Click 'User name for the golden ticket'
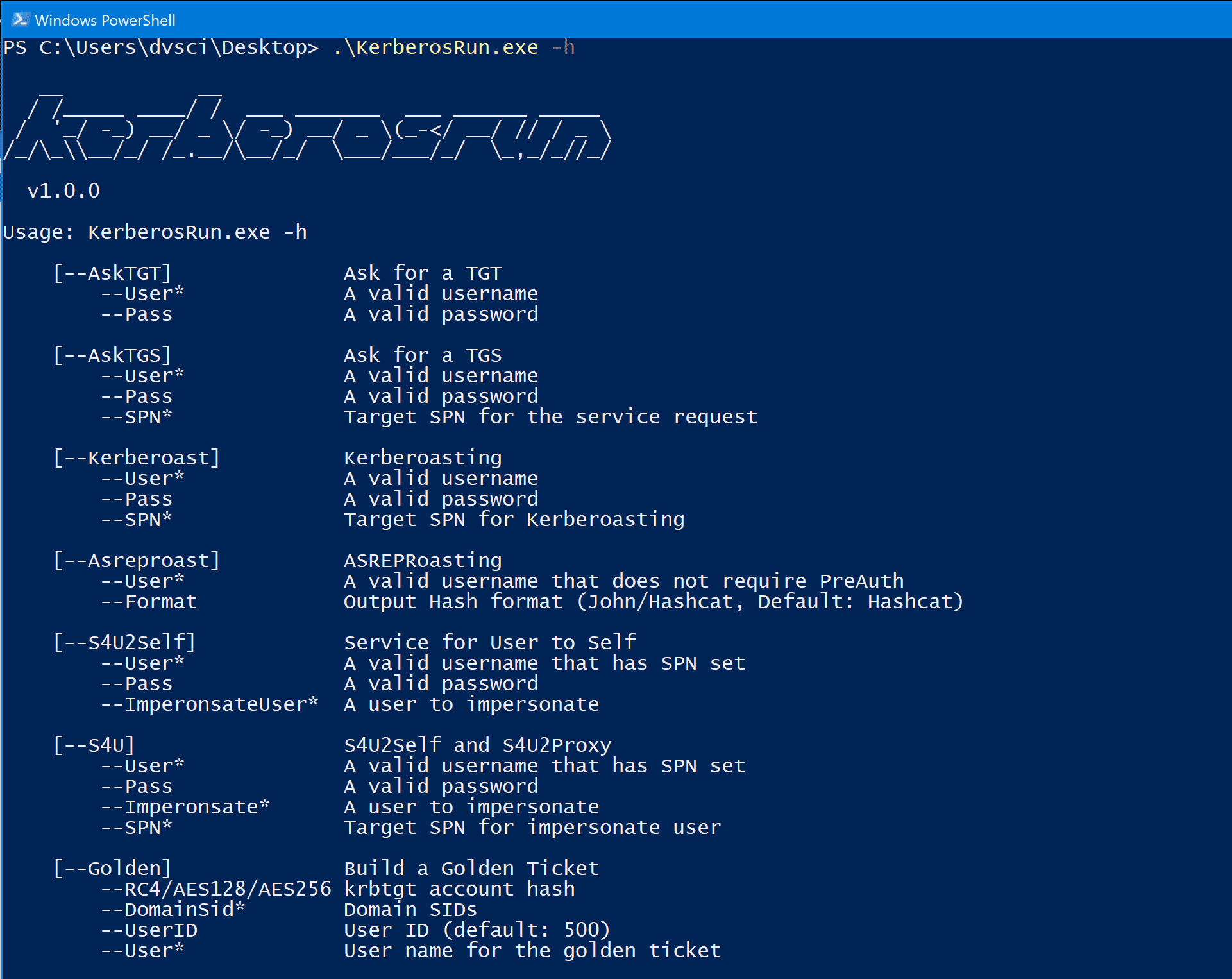Screen dimensions: 1232x979 [x=532, y=951]
